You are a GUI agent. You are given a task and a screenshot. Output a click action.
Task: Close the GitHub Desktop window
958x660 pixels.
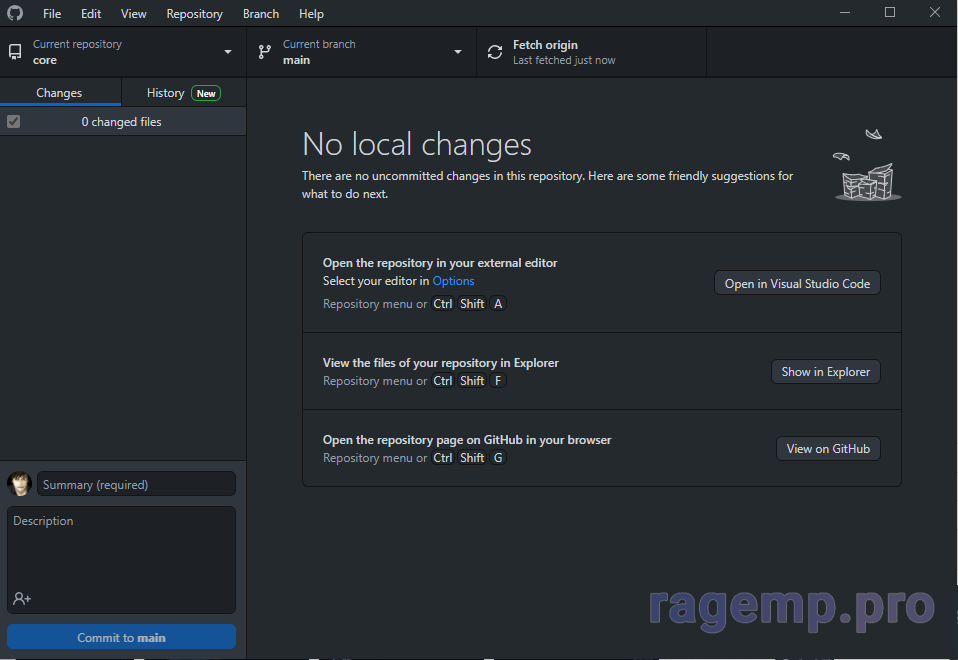click(x=935, y=12)
